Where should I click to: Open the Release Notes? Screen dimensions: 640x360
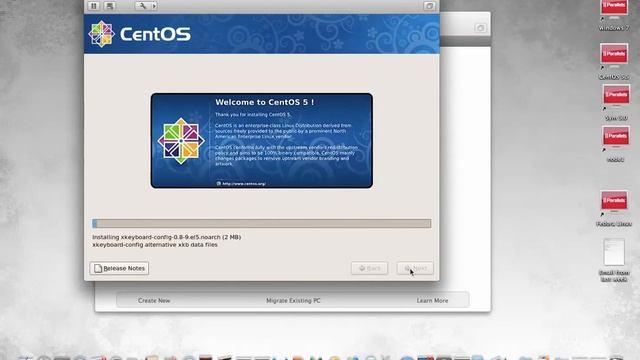pyautogui.click(x=119, y=268)
